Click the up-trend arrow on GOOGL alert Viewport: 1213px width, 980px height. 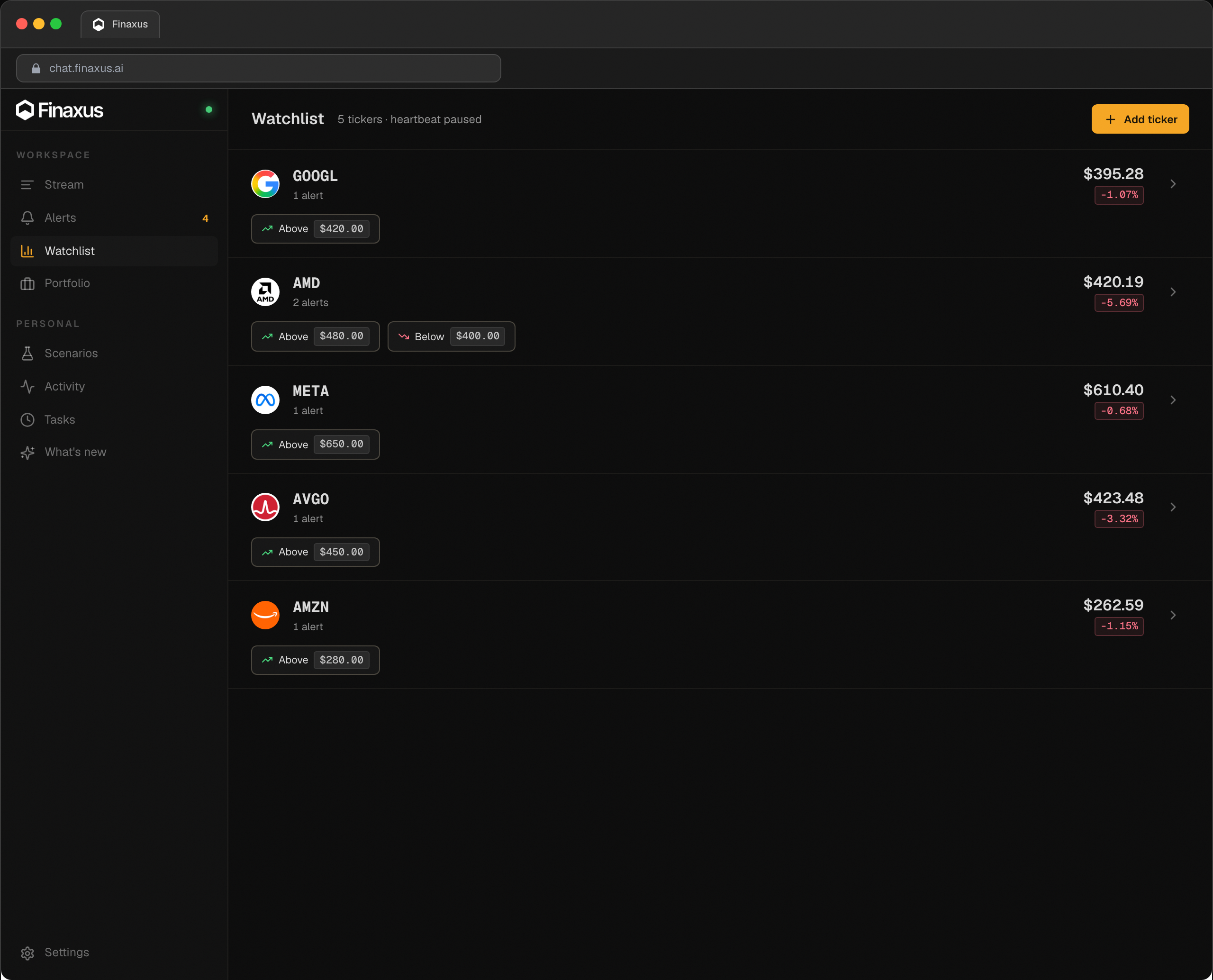[268, 228]
